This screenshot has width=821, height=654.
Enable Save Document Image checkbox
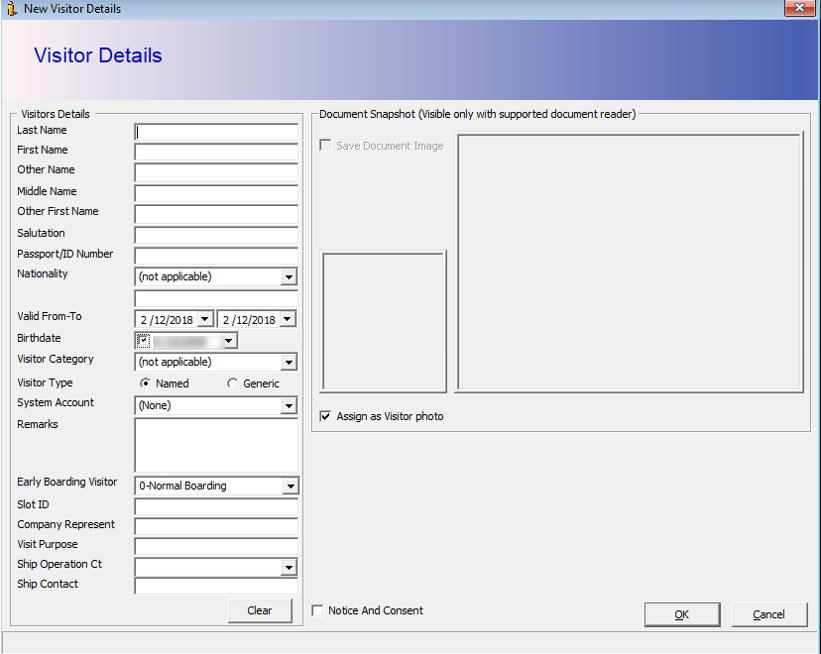click(x=325, y=145)
